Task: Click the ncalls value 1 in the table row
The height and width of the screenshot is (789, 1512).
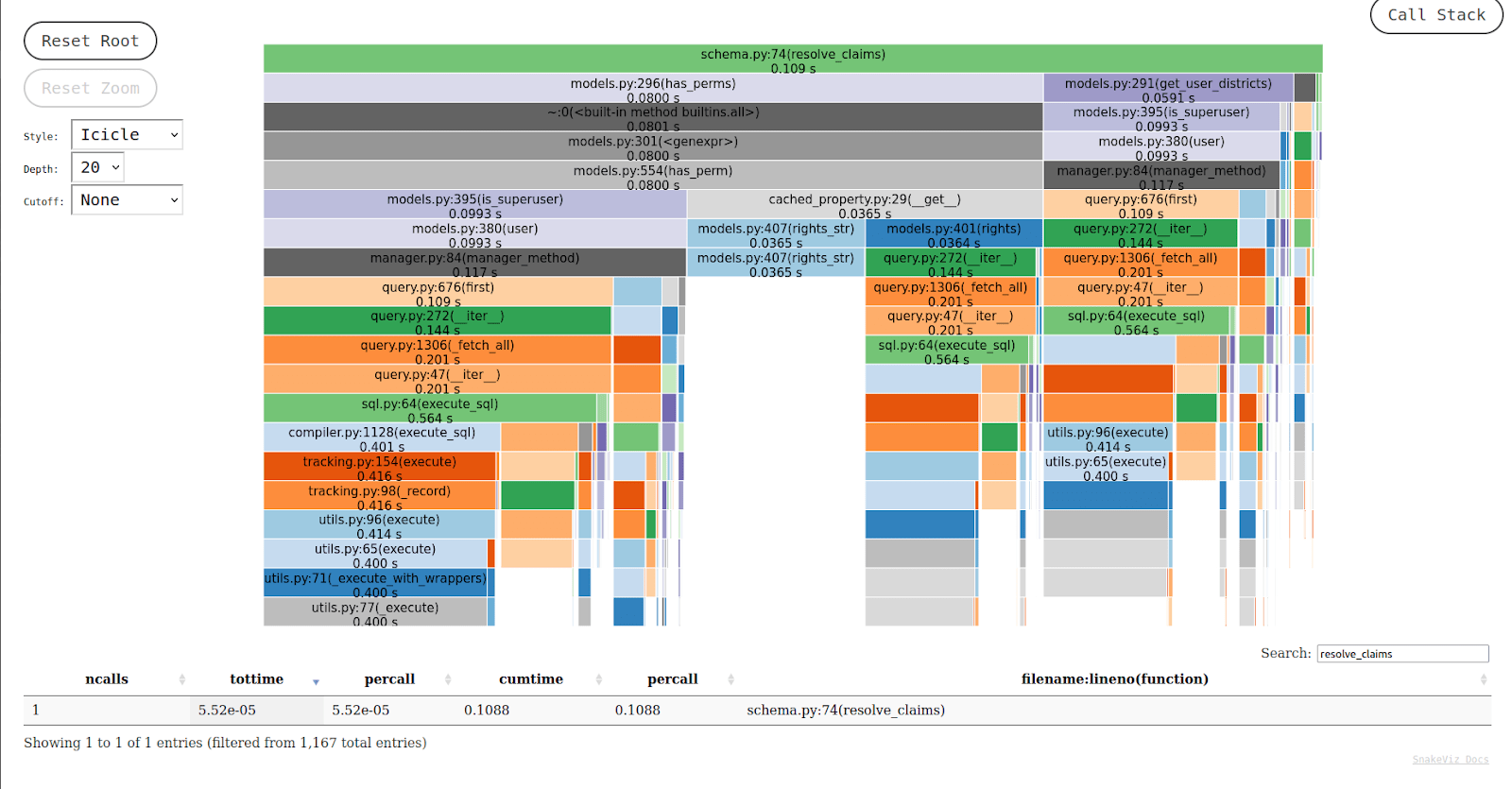Action: tap(36, 711)
